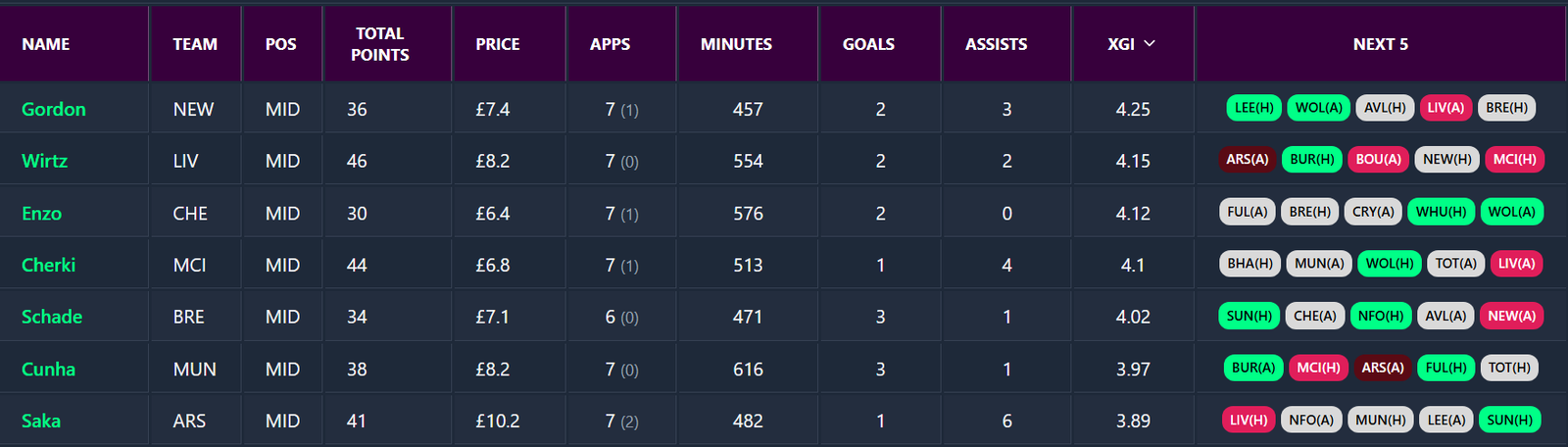Viewport: 1568px width, 447px height.
Task: Open Saka's player profile
Action: [x=41, y=421]
